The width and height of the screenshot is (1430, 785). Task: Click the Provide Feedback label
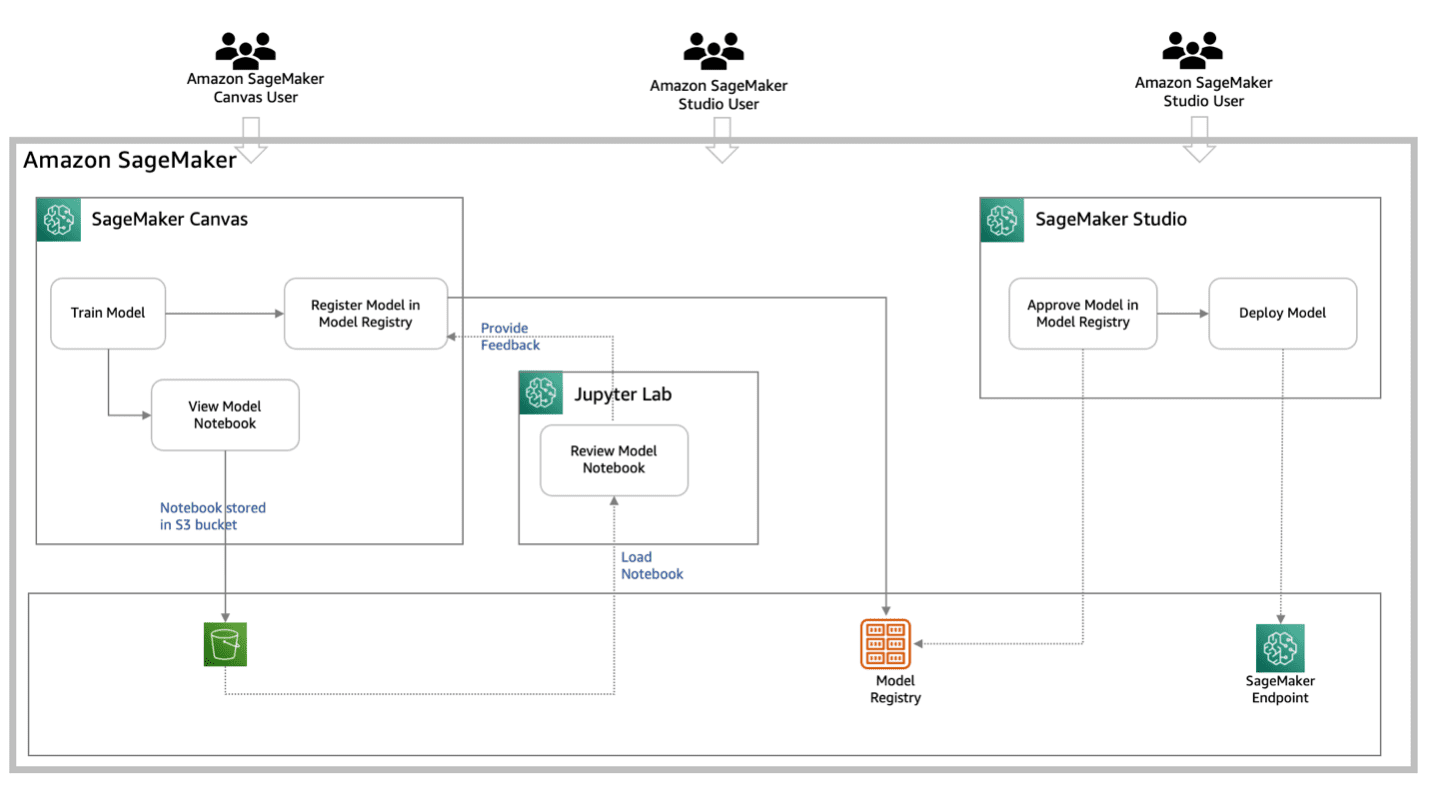point(510,337)
